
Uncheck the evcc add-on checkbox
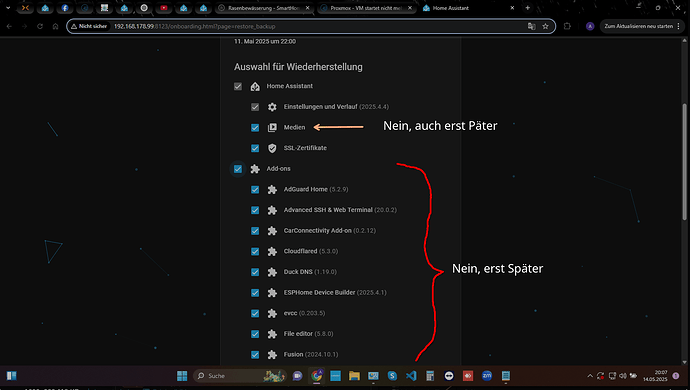pos(255,313)
